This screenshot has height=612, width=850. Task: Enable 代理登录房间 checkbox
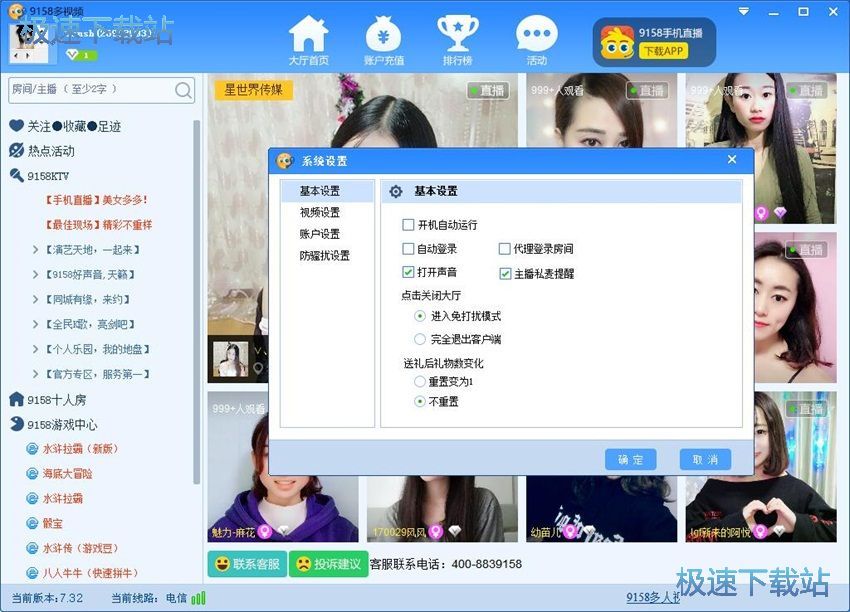click(x=504, y=249)
